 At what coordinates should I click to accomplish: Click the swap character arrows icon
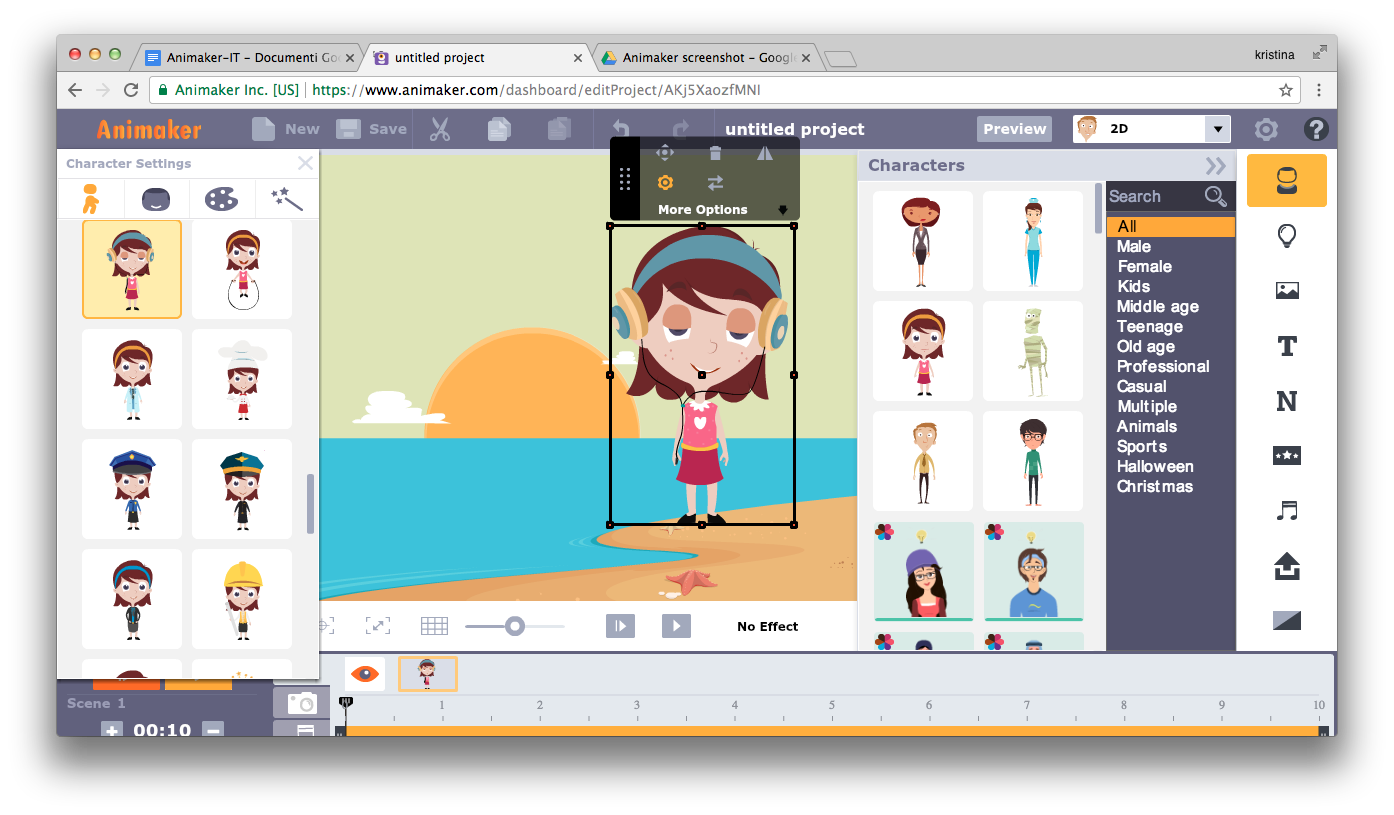(715, 183)
